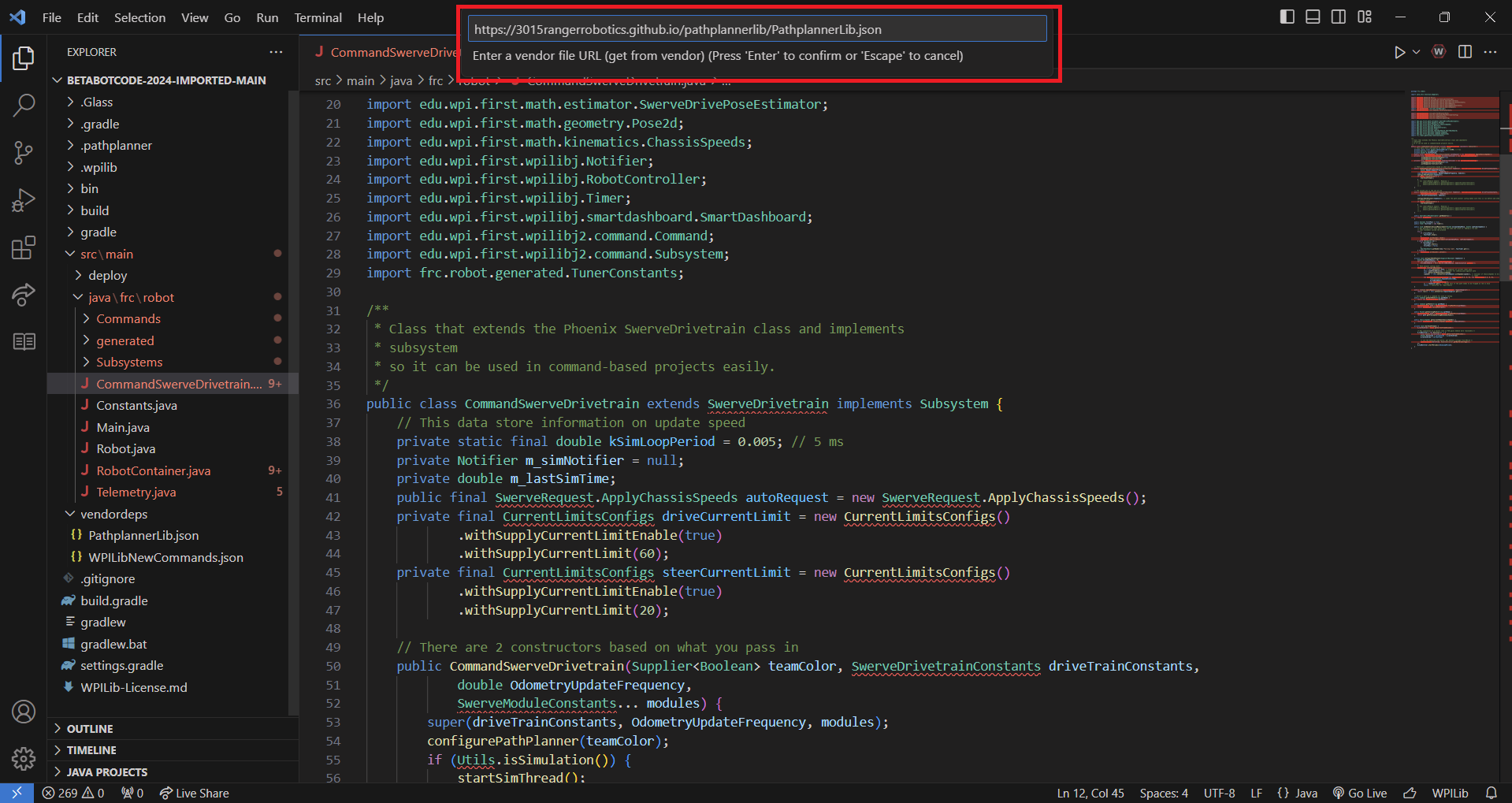
Task: Click Spaces: 4 indentation setting
Action: 1164,793
